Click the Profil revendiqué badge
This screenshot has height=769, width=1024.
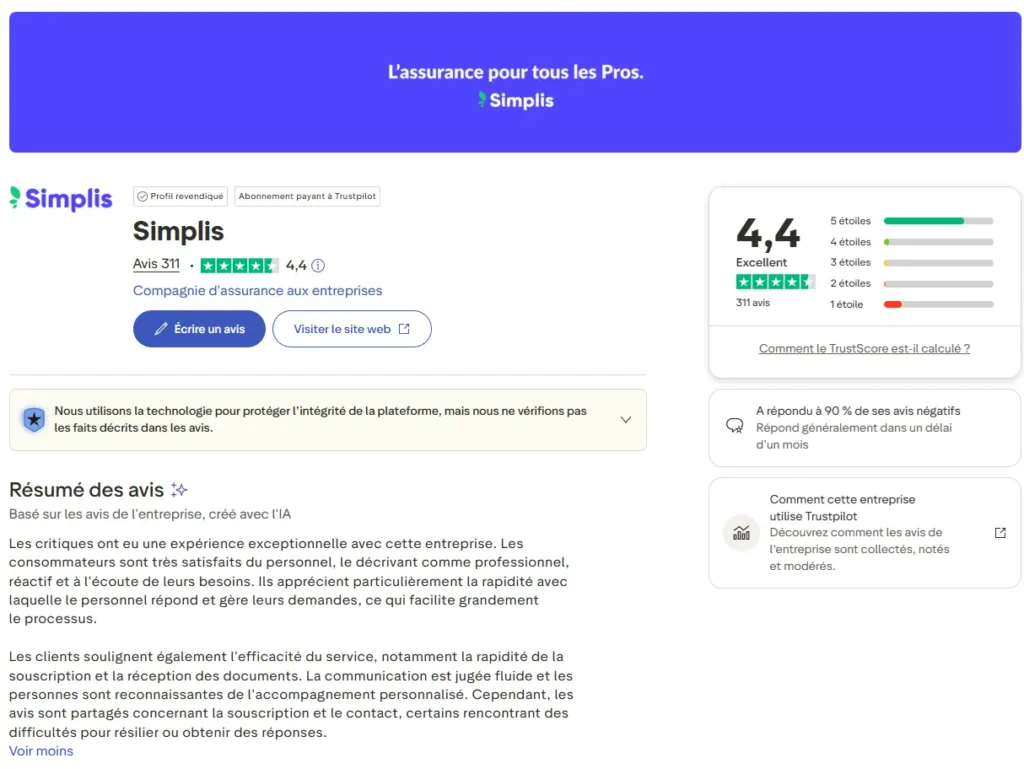(x=181, y=196)
